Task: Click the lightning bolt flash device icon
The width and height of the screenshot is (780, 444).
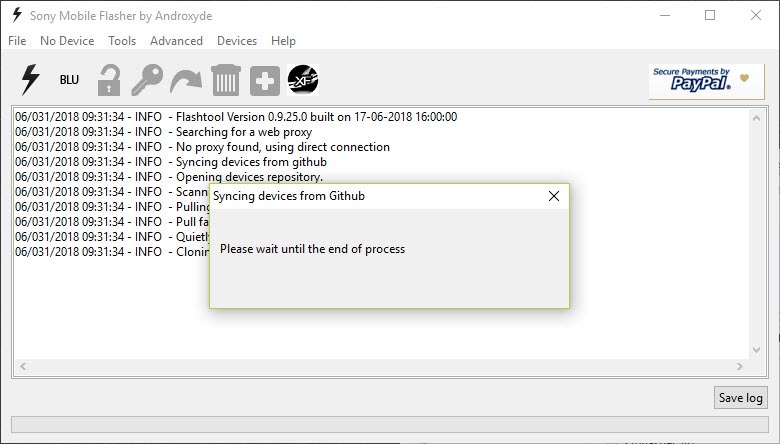Action: click(30, 80)
